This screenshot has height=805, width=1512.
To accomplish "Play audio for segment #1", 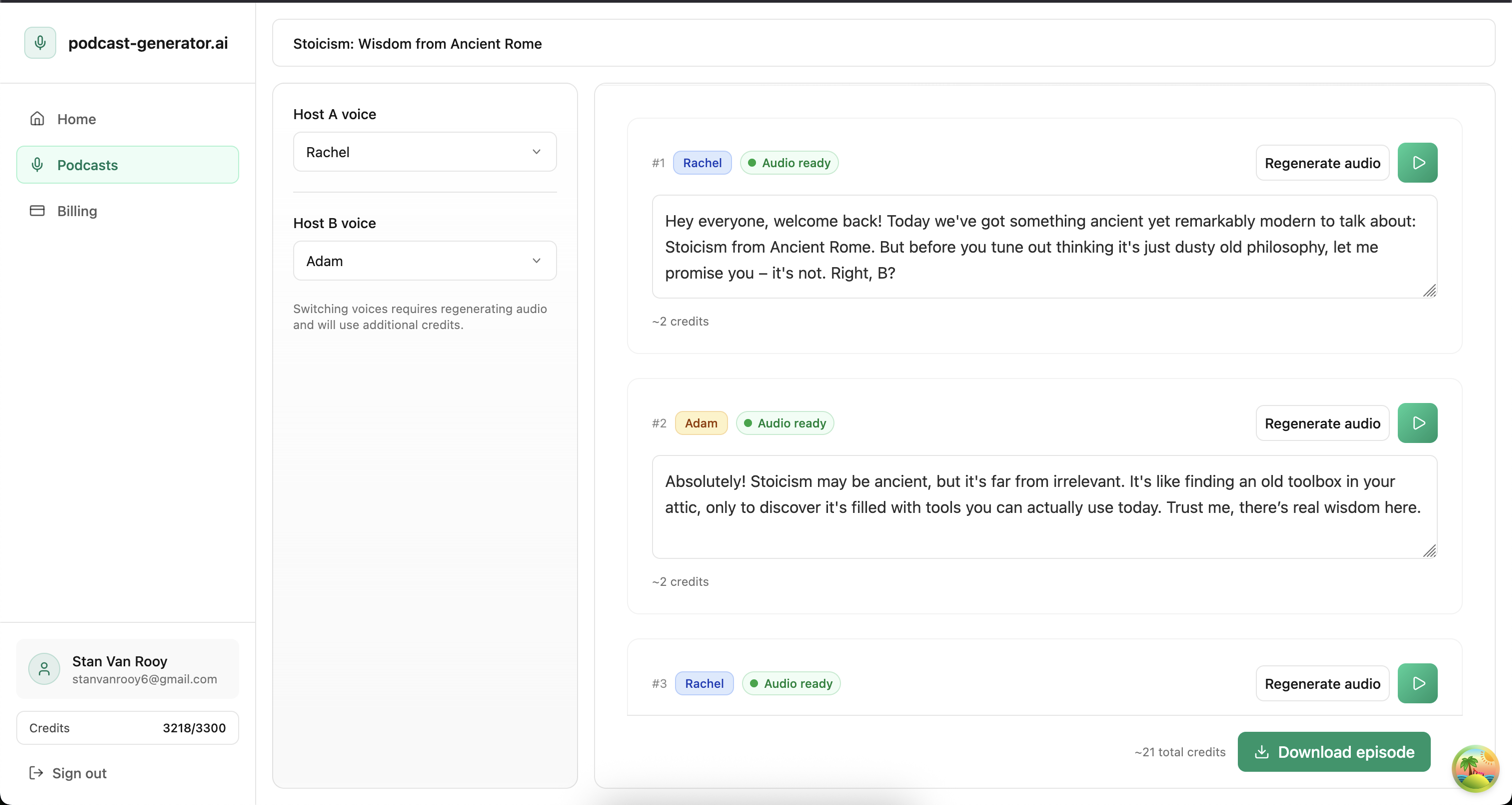I will [x=1417, y=163].
